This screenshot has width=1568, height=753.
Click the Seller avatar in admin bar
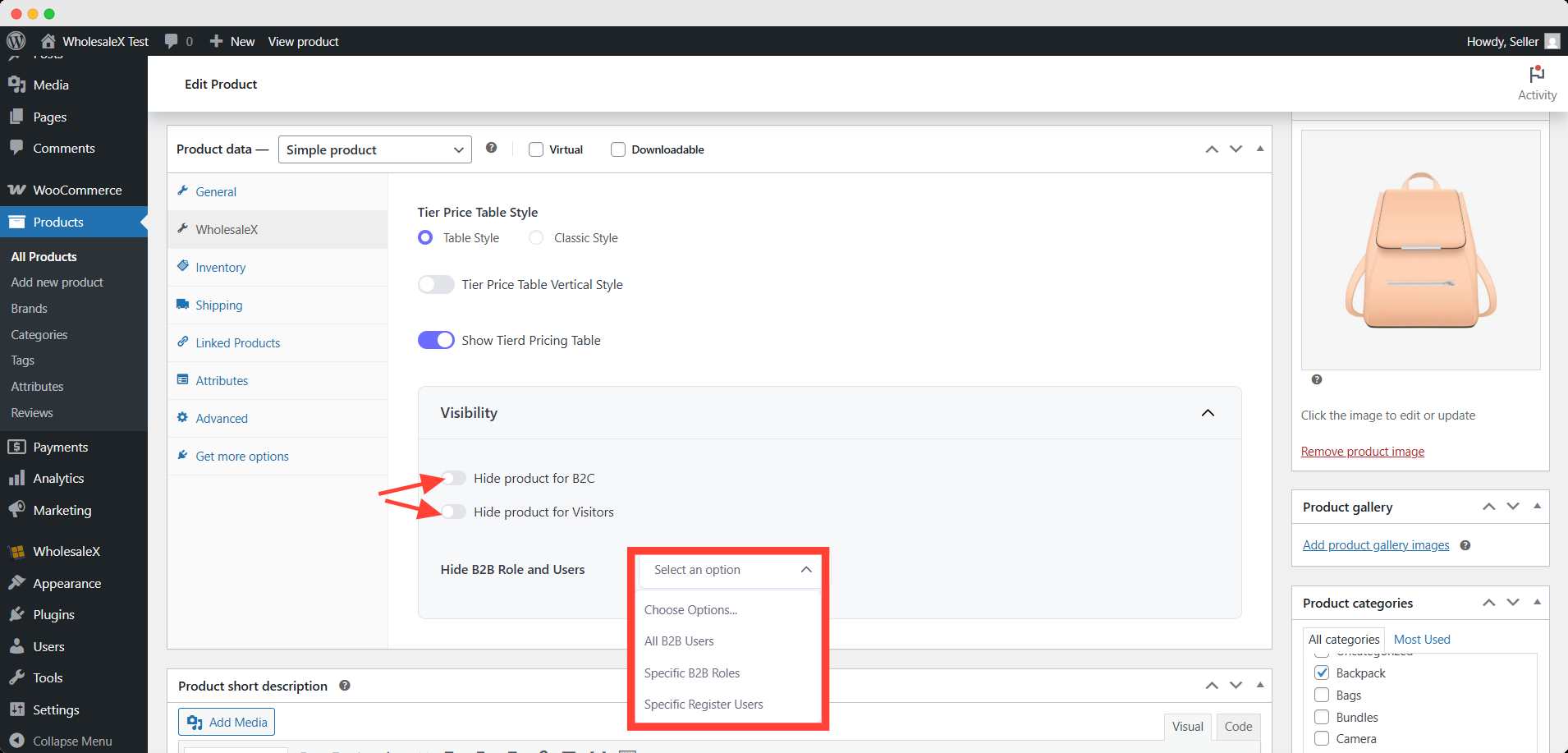tap(1552, 41)
